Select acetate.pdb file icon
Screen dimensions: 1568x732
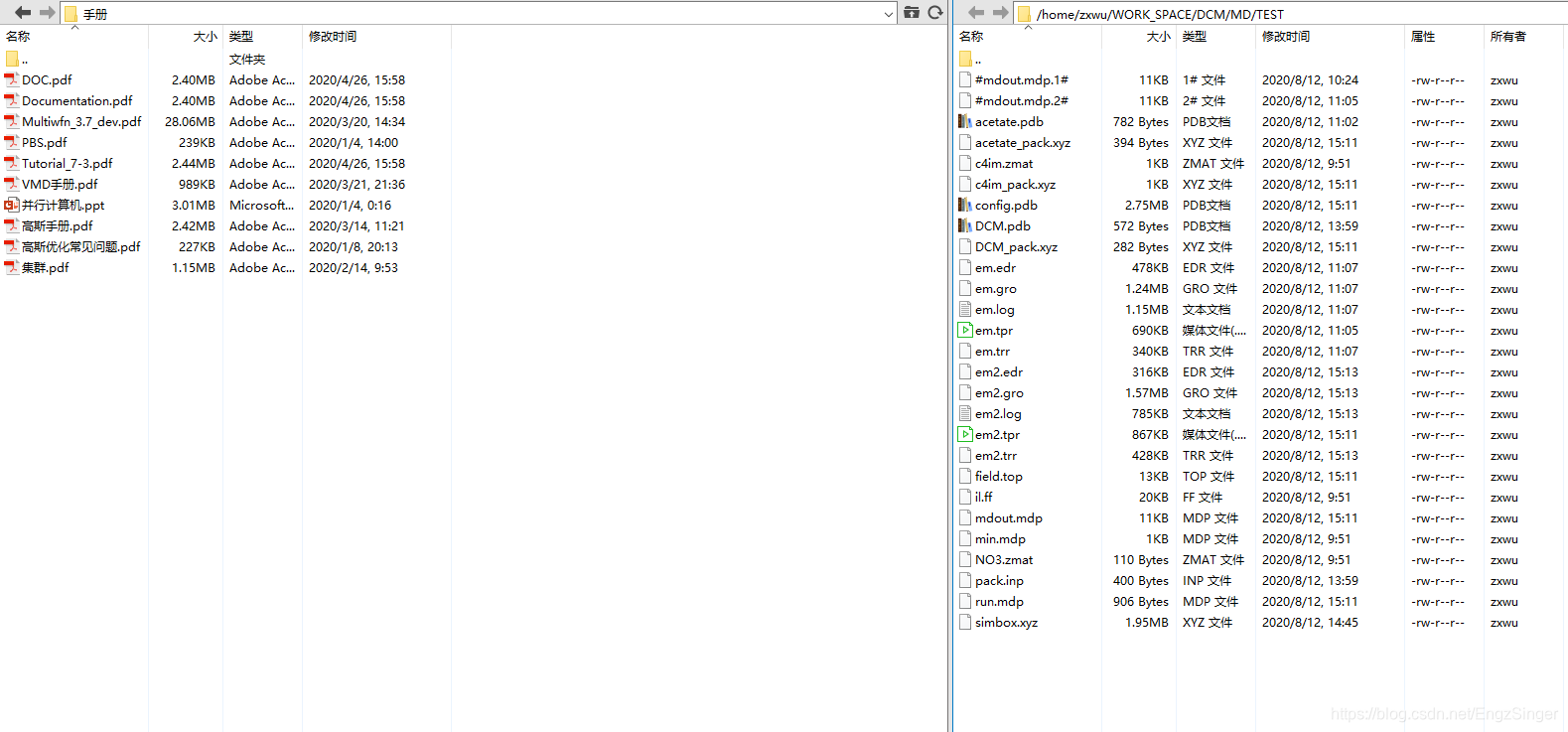(965, 121)
